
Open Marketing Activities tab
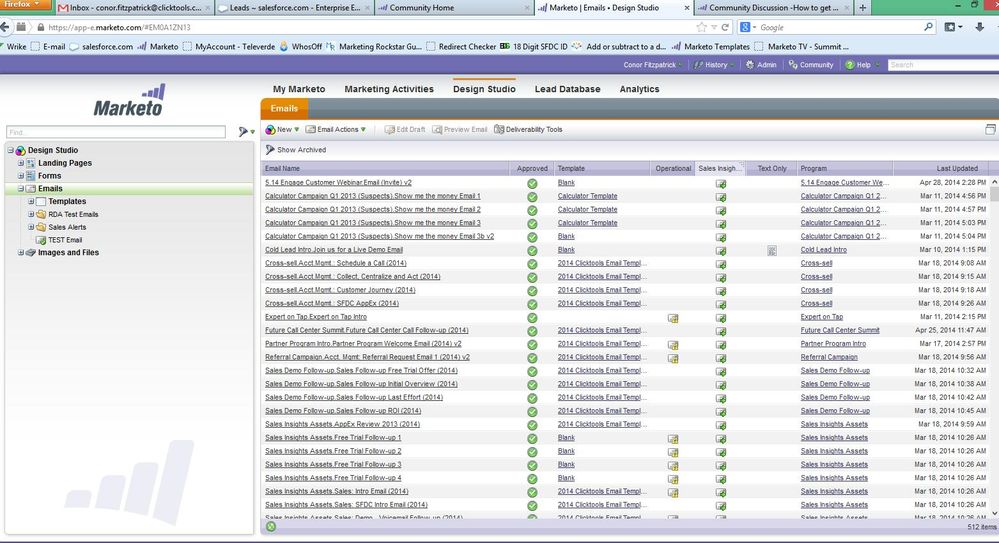[389, 89]
